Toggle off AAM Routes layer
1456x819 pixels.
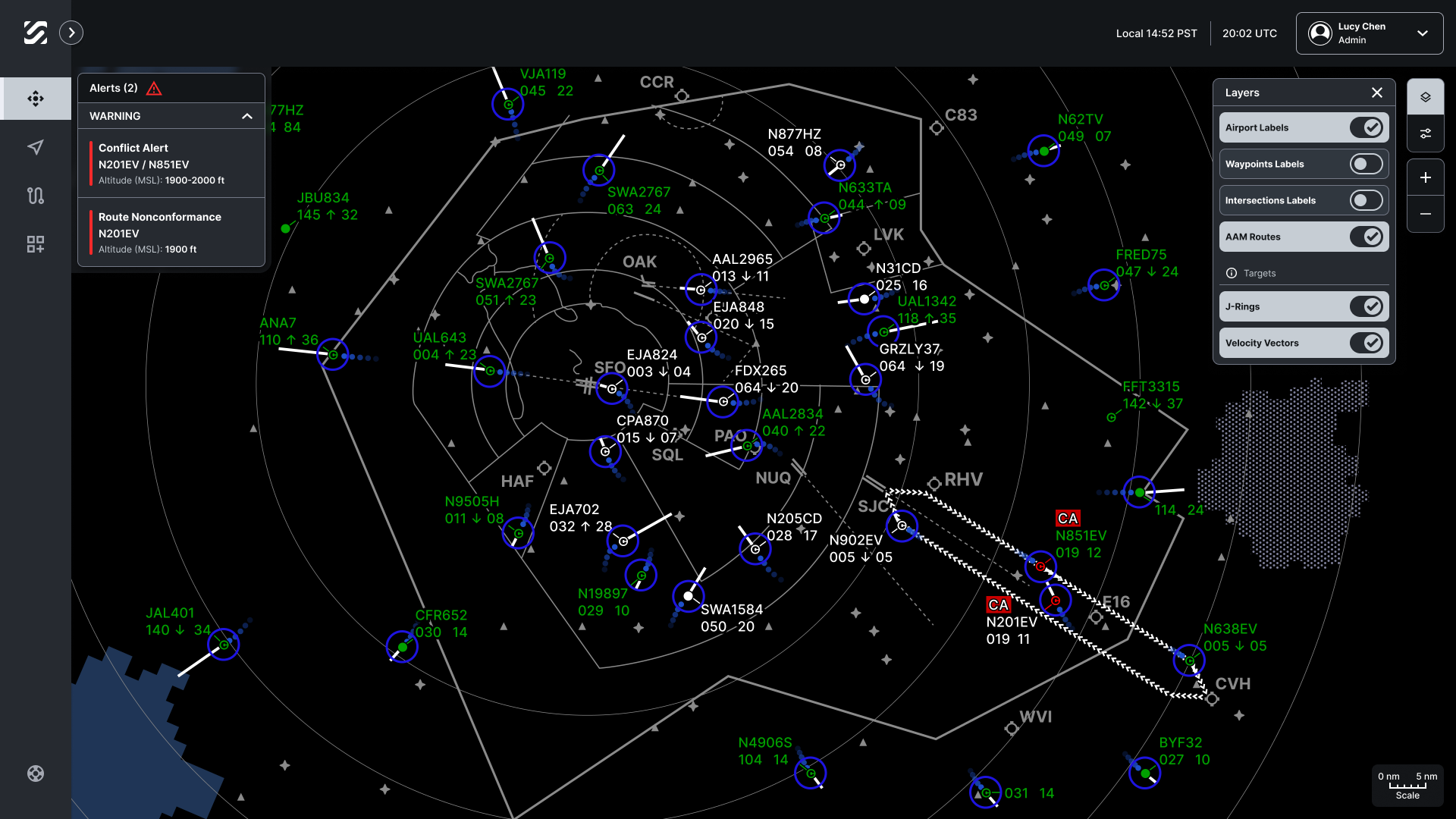point(1367,237)
